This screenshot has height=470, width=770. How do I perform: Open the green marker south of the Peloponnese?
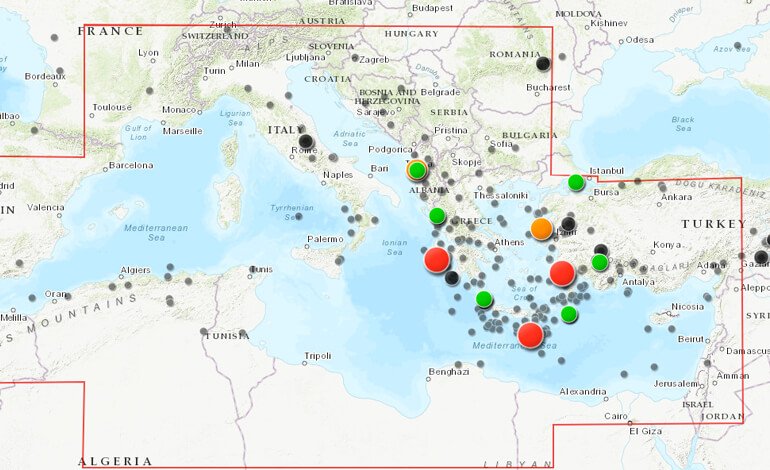point(484,299)
